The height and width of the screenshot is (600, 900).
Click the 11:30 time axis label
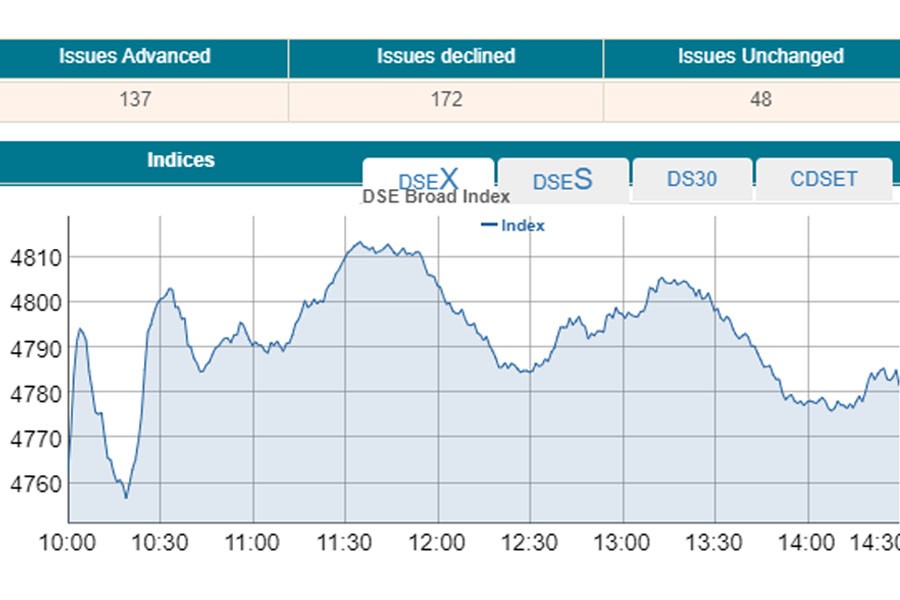tap(345, 543)
